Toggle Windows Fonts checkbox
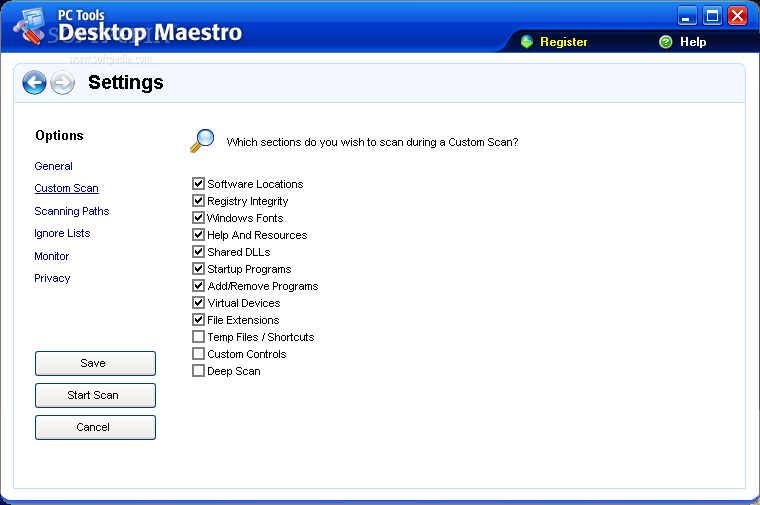The height and width of the screenshot is (505, 760). [198, 218]
